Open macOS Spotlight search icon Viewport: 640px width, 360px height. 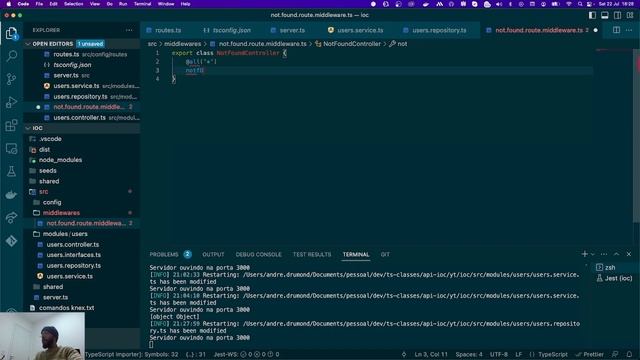[x=580, y=4]
